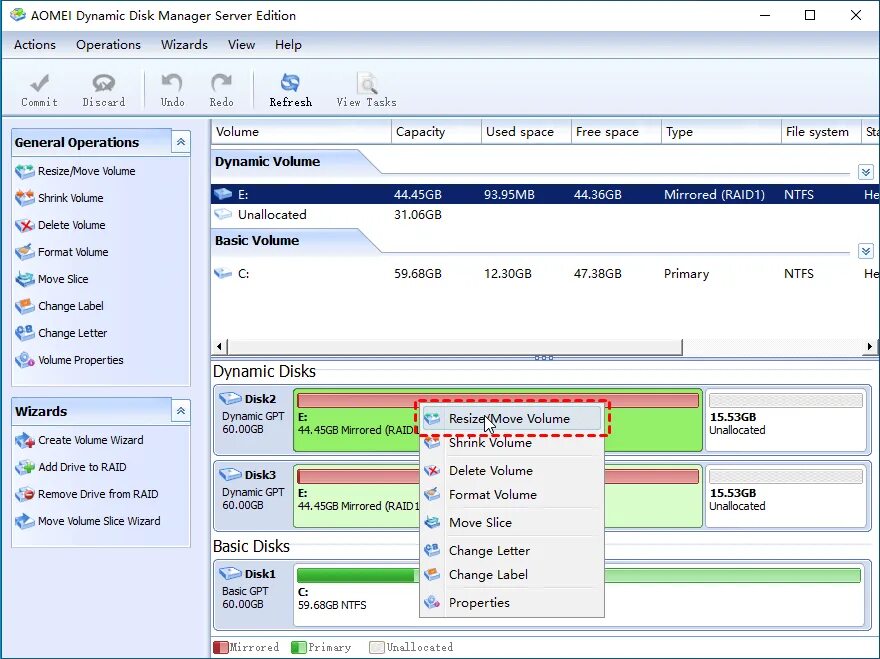Click the Properties icon in context menu
The height and width of the screenshot is (659, 880).
[x=432, y=602]
